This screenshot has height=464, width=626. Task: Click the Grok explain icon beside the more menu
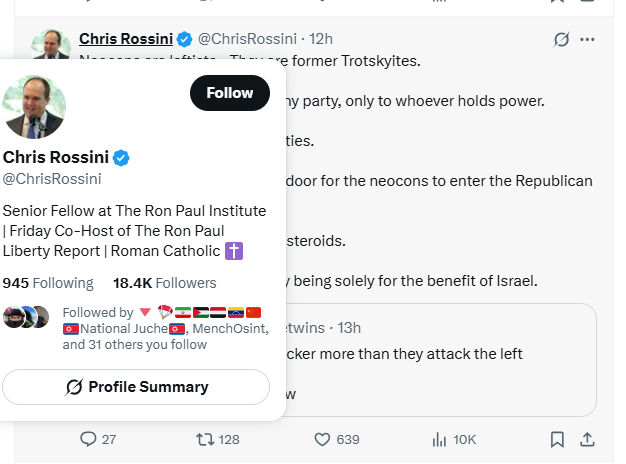pos(562,40)
